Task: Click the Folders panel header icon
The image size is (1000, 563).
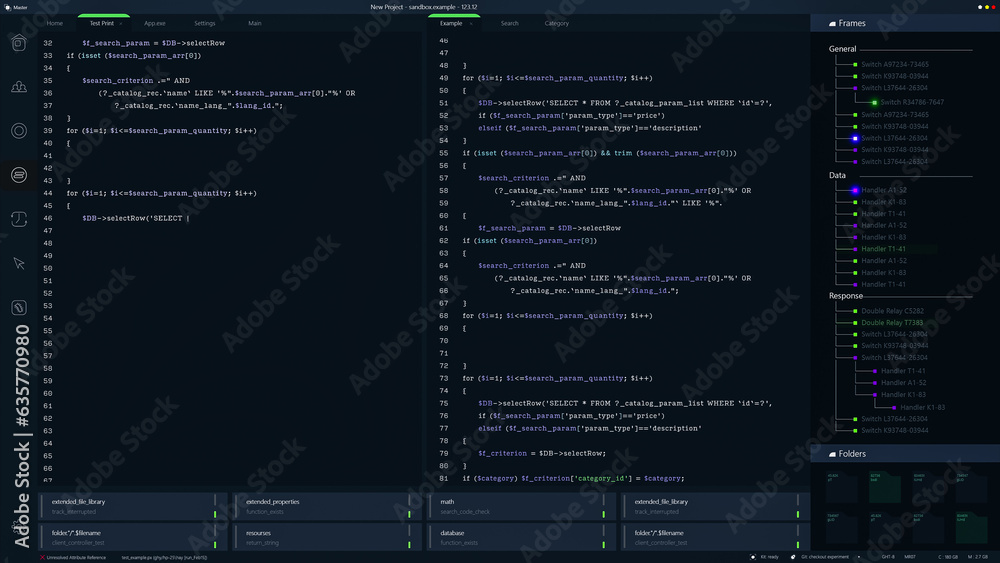Action: point(832,455)
